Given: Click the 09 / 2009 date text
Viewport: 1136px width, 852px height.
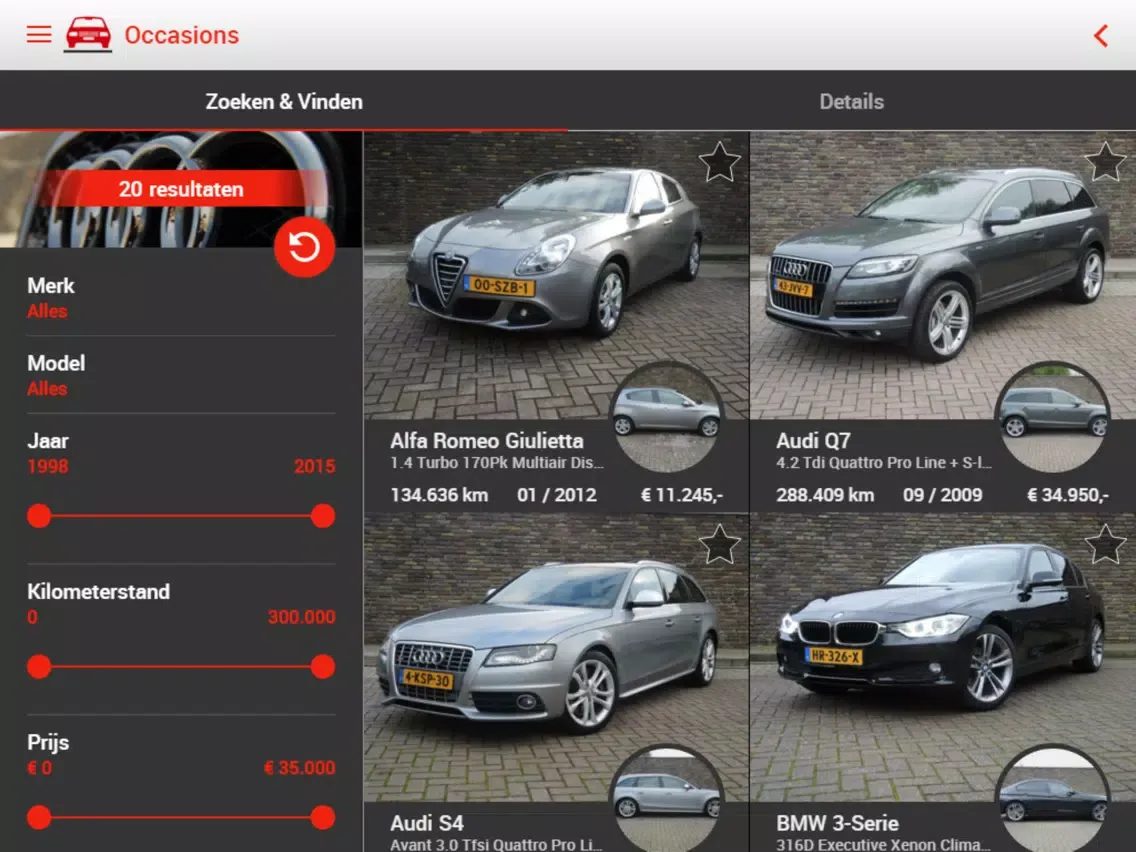Looking at the screenshot, I should [943, 495].
